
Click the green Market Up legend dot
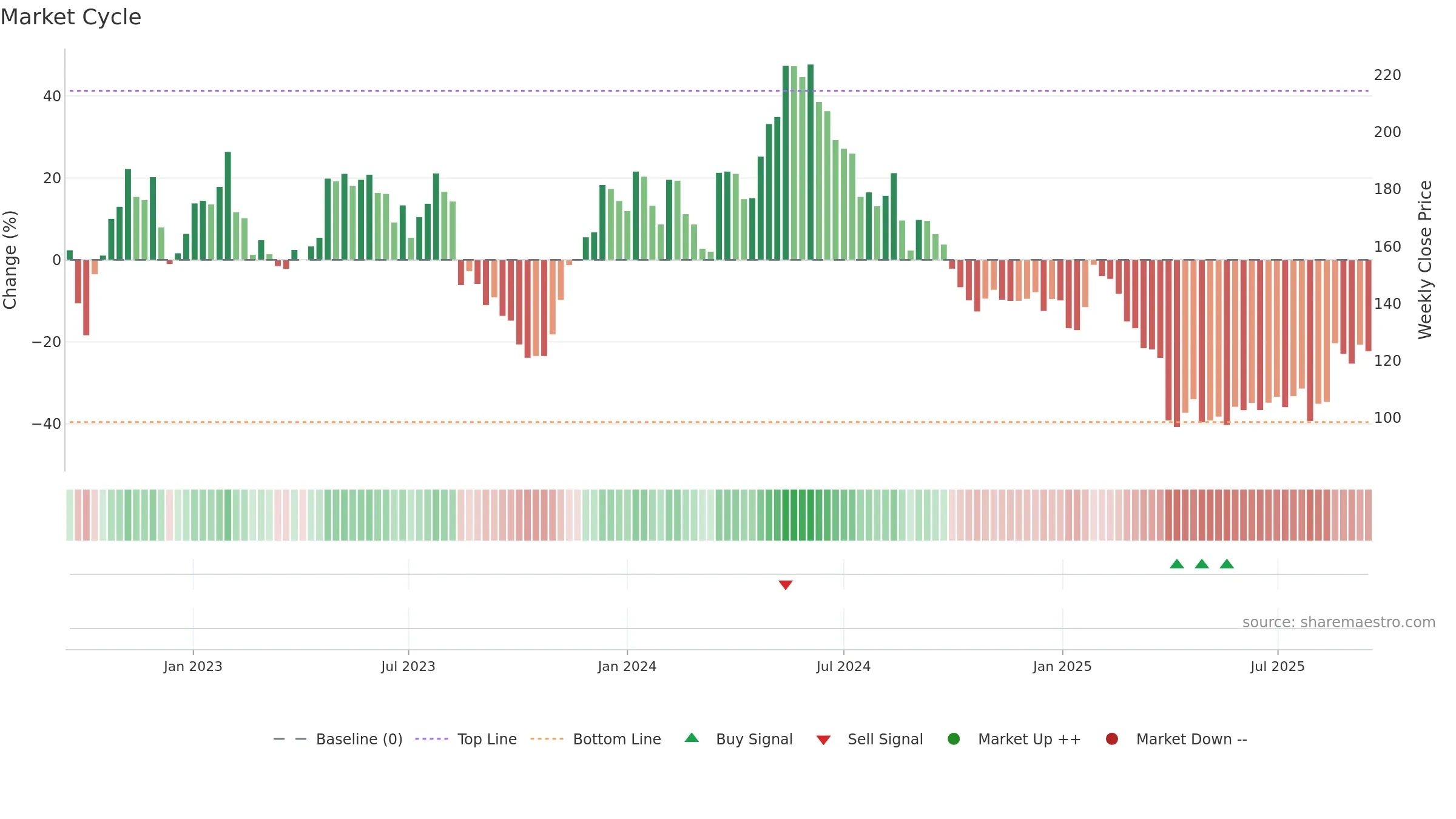pos(954,739)
